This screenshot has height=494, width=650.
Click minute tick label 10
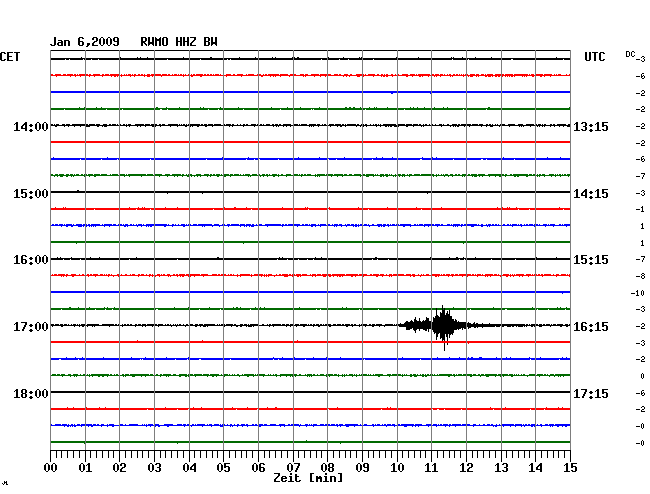click(397, 467)
